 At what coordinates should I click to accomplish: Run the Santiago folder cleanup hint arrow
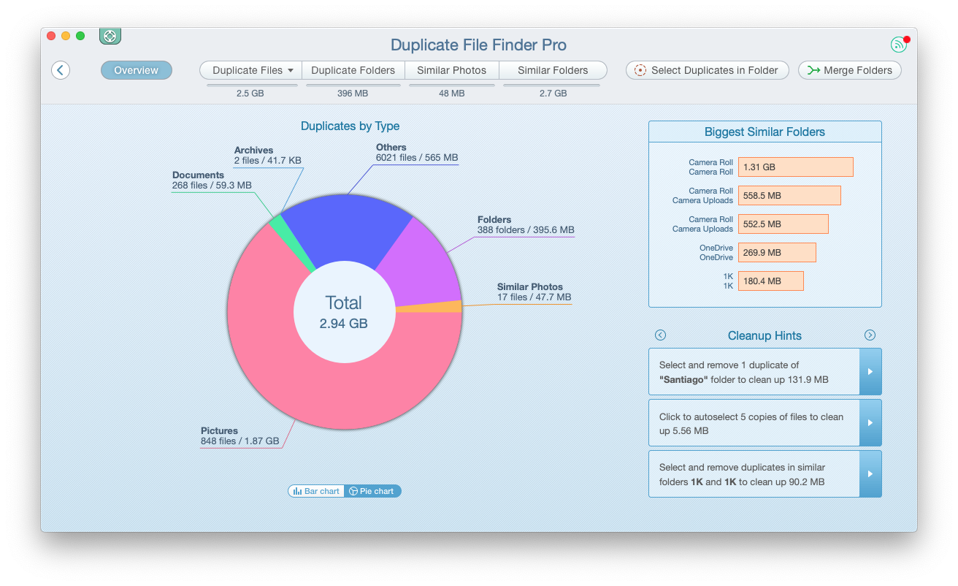(870, 372)
